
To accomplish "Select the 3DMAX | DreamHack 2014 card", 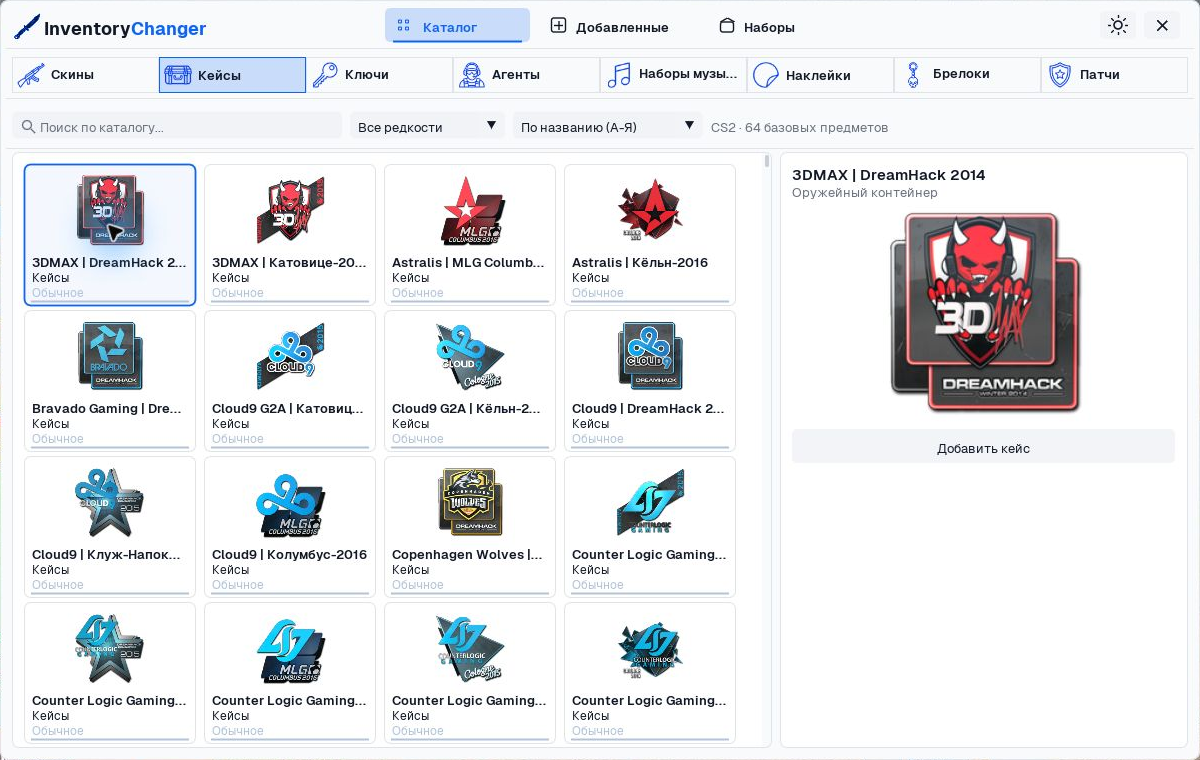I will [110, 235].
